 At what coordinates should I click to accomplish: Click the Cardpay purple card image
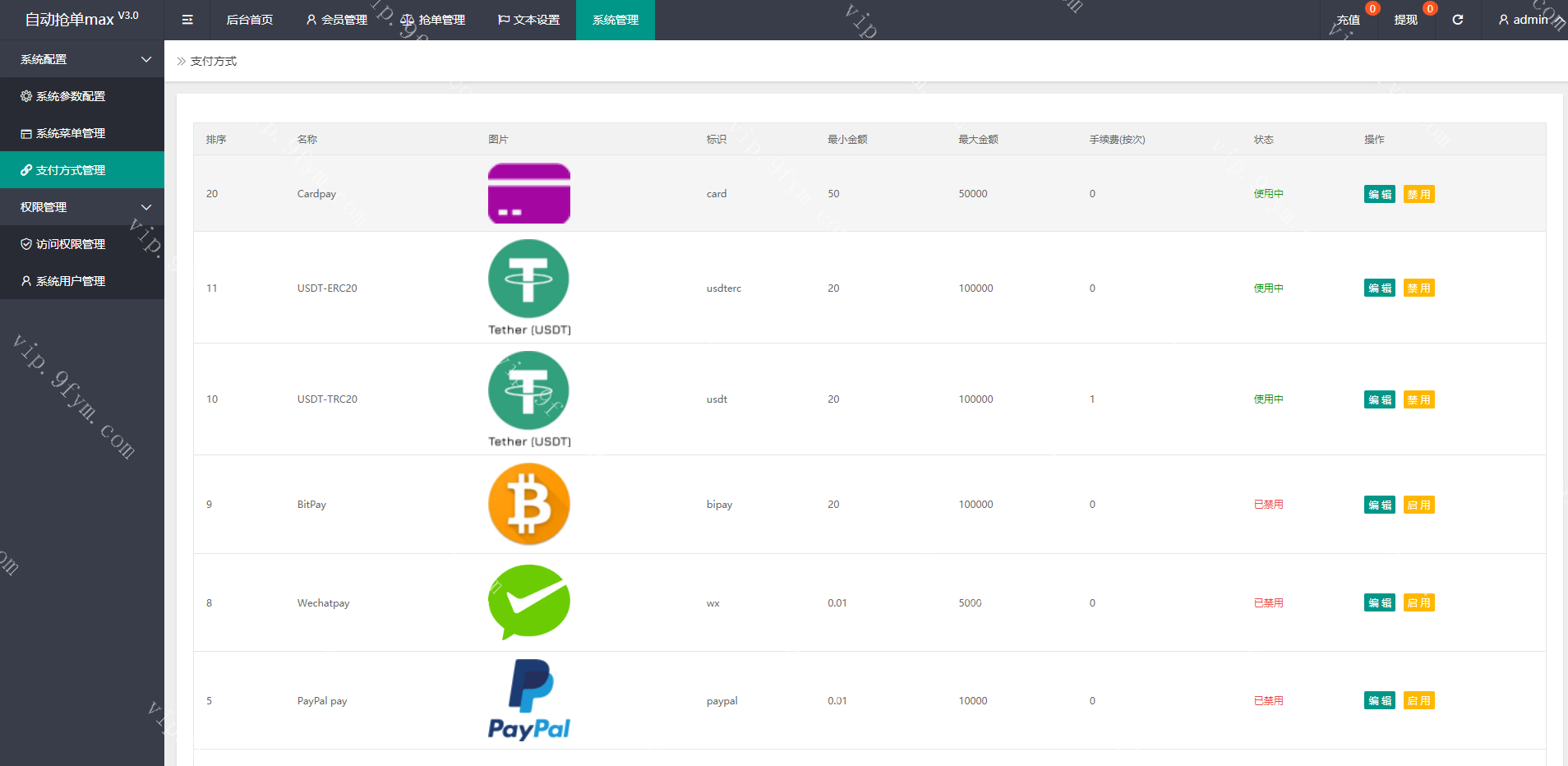point(528,193)
